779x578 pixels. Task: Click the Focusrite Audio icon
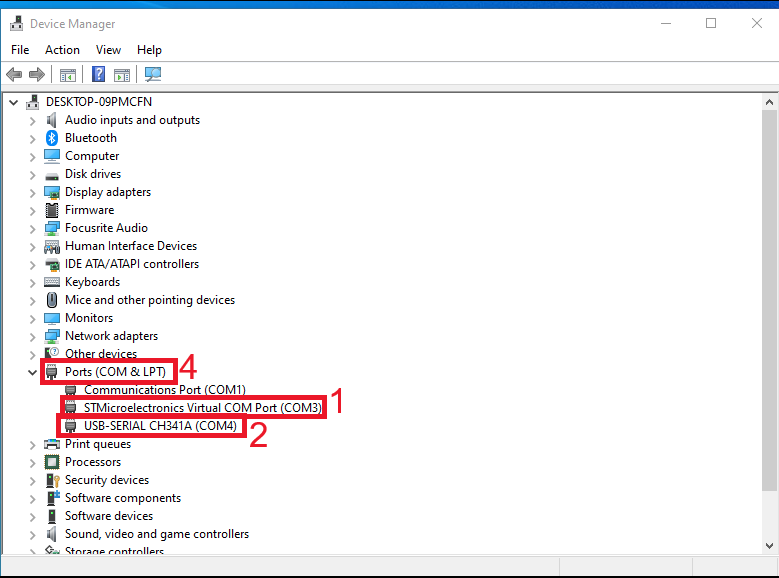click(x=52, y=228)
